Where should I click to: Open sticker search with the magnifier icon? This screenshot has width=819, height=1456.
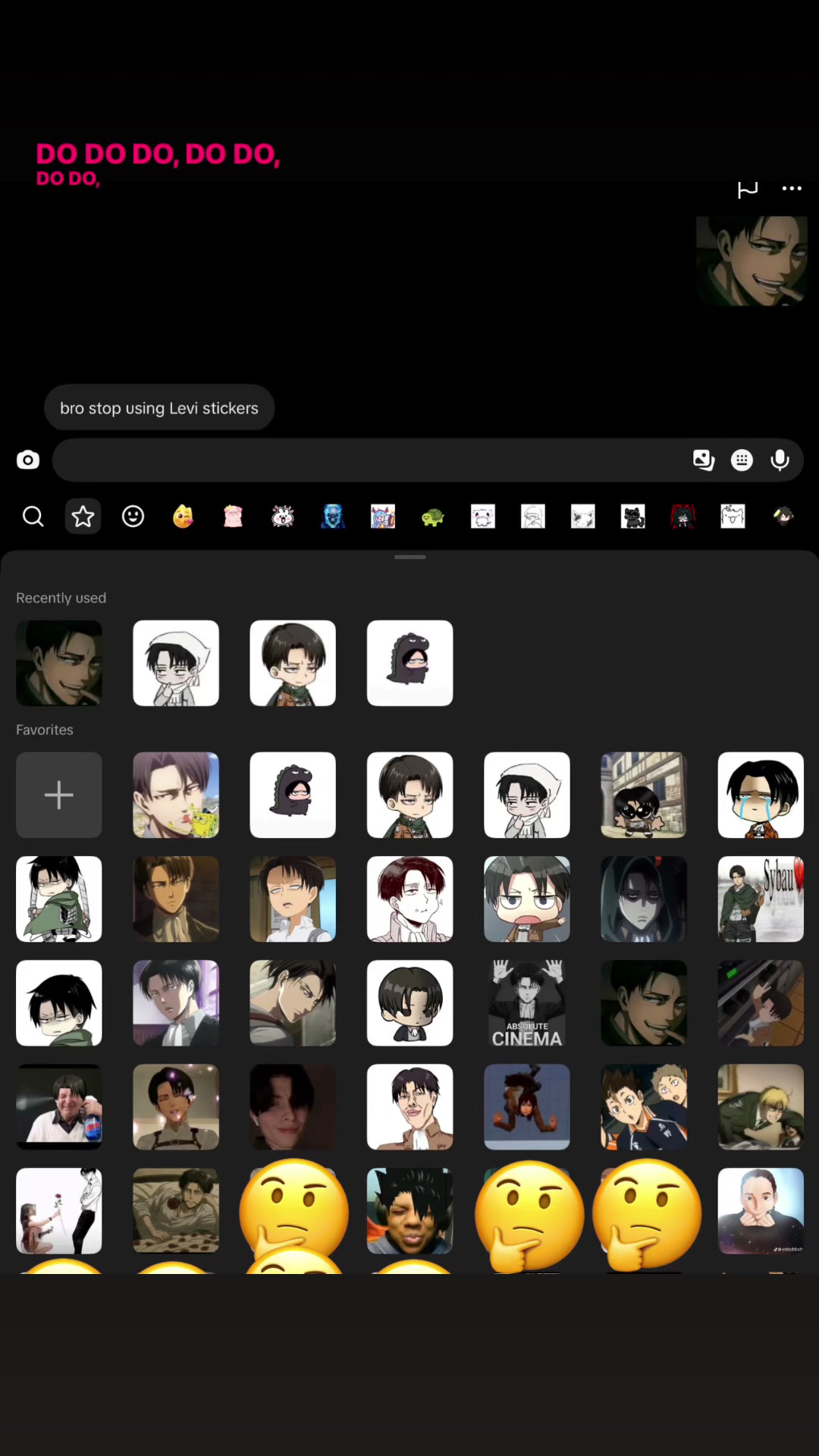(33, 516)
